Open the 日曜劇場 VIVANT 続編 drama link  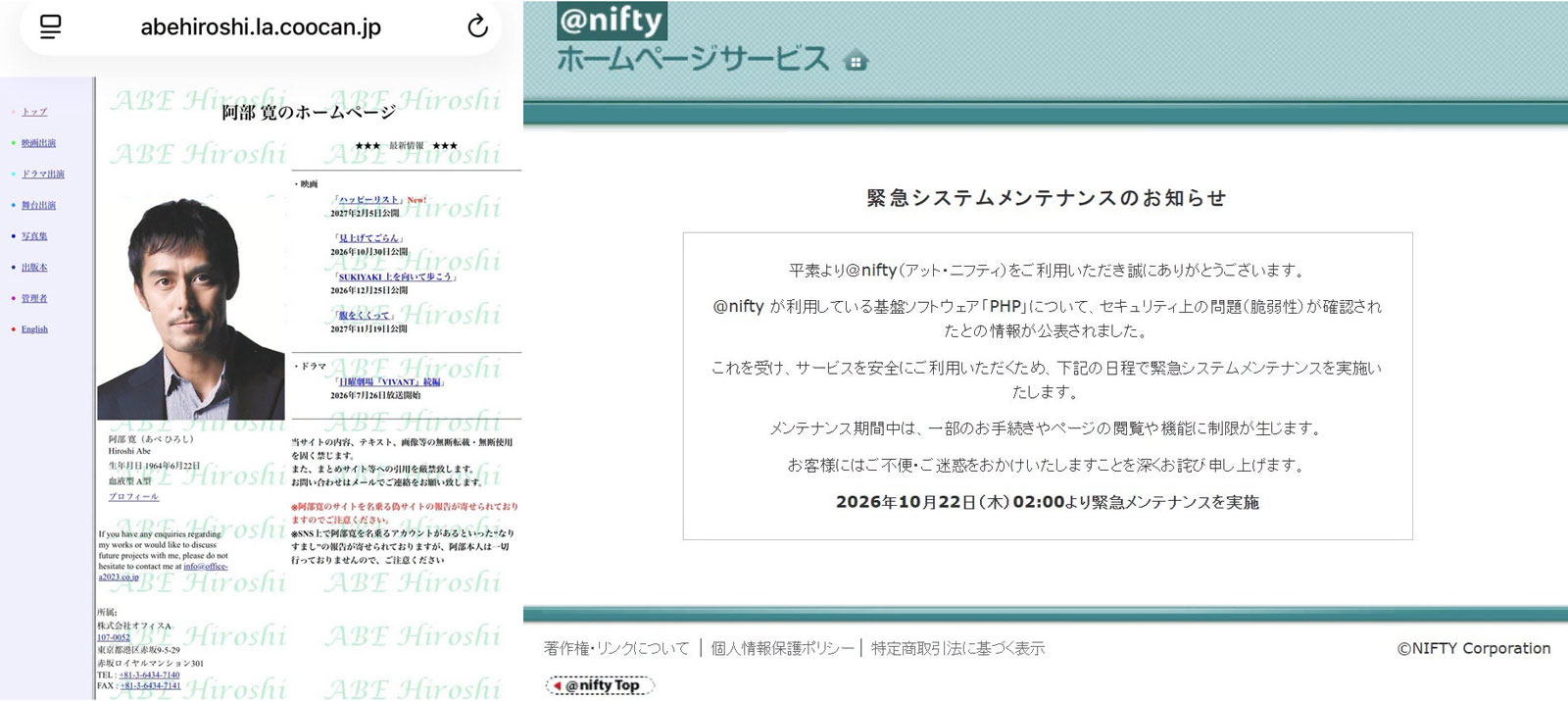[x=389, y=382]
